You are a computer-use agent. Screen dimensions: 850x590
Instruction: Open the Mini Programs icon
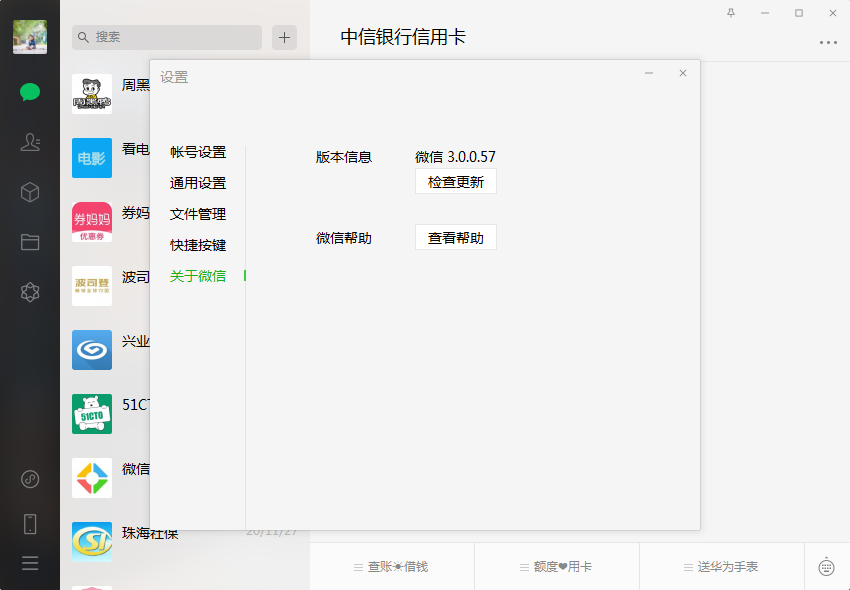click(x=30, y=479)
